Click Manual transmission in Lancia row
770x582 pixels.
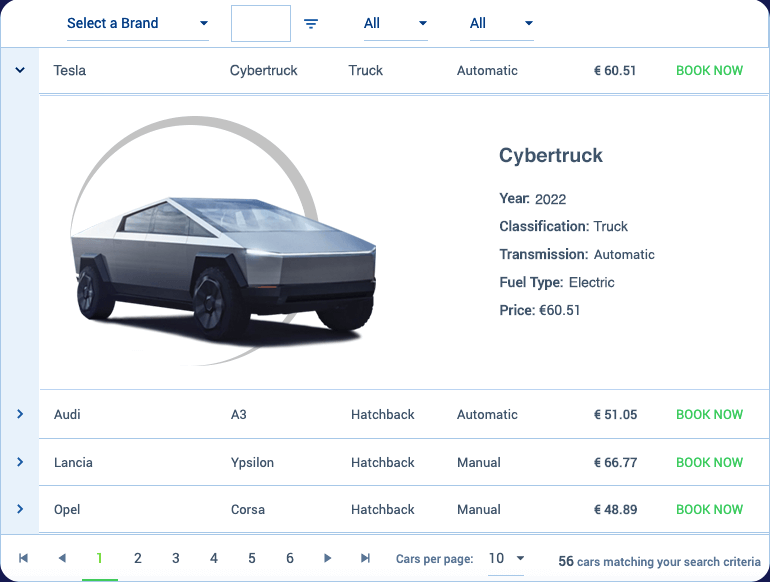(479, 463)
